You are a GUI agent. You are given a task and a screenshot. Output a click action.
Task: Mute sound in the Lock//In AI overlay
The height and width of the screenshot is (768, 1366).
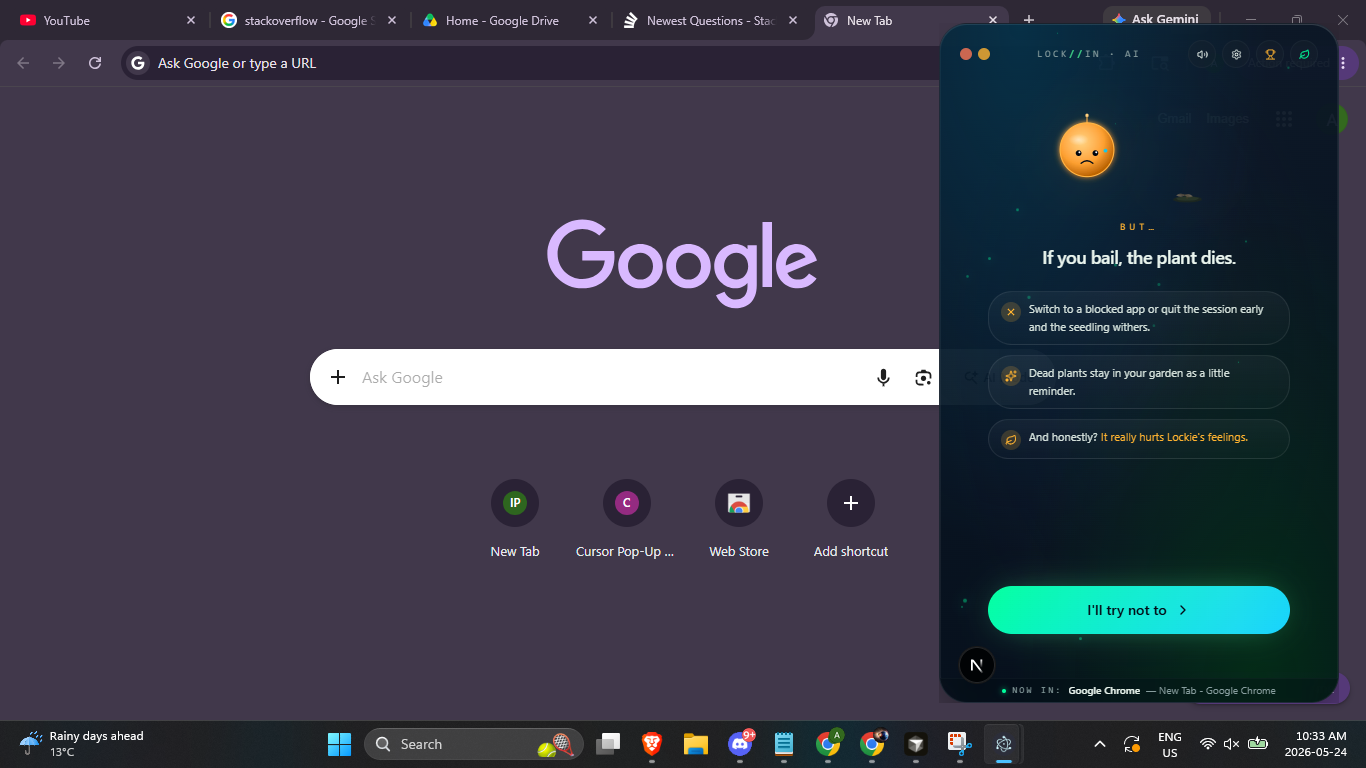tap(1202, 54)
